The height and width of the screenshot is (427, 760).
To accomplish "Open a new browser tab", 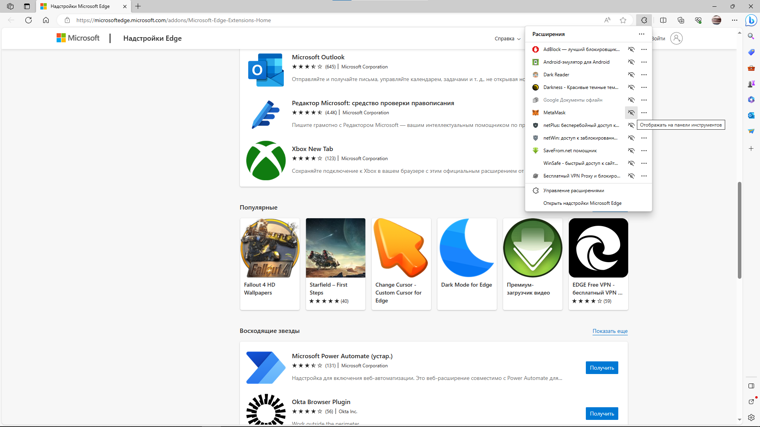I will pyautogui.click(x=138, y=6).
